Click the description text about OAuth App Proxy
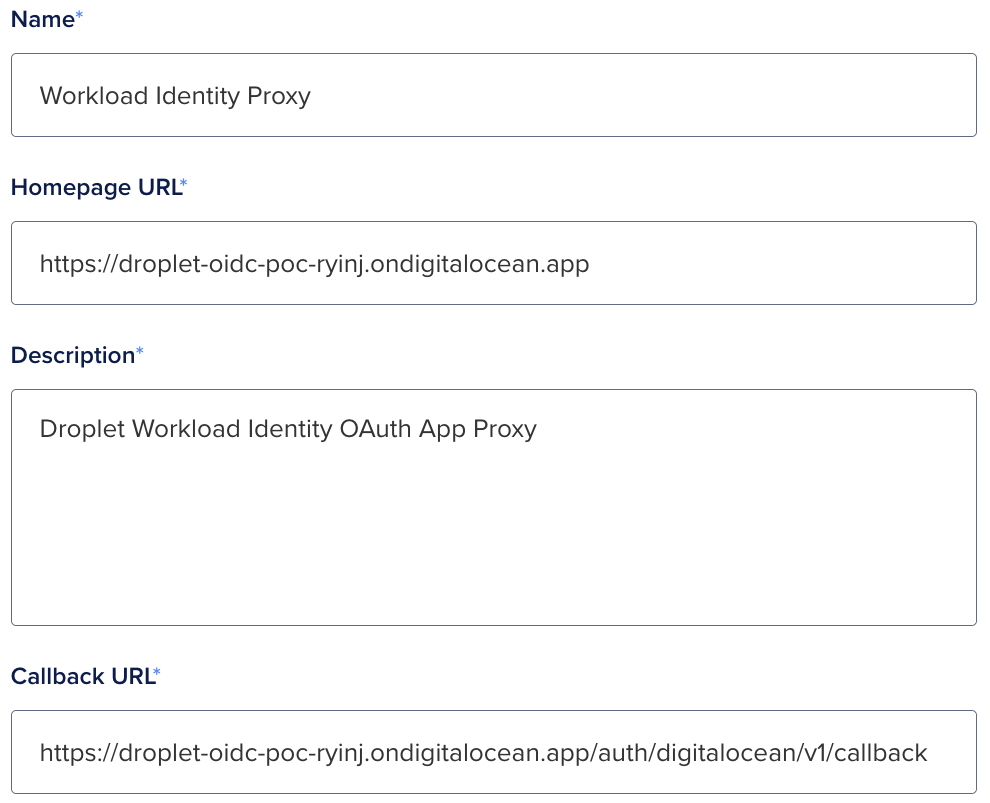 pos(288,428)
